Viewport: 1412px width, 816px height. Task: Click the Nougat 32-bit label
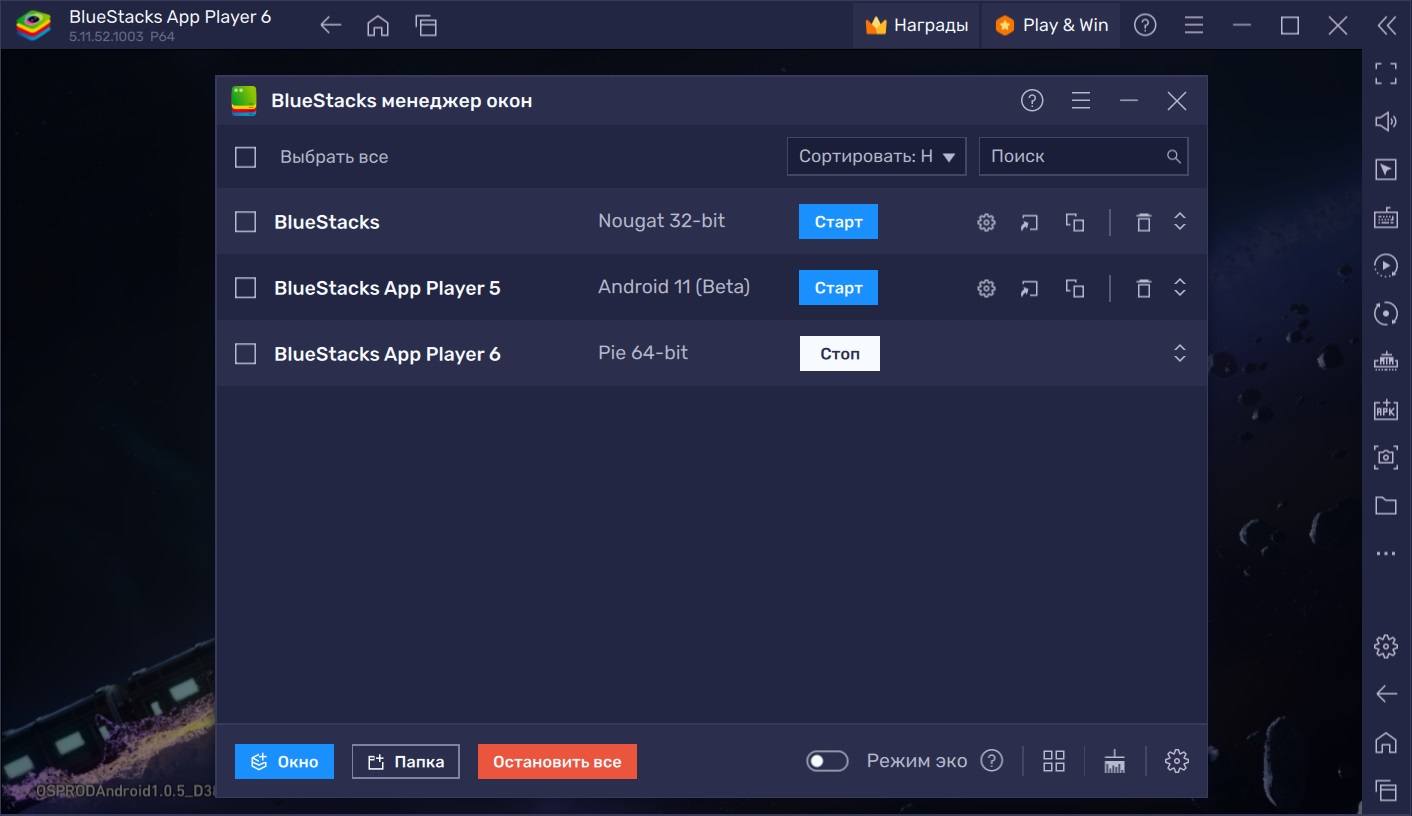(661, 221)
